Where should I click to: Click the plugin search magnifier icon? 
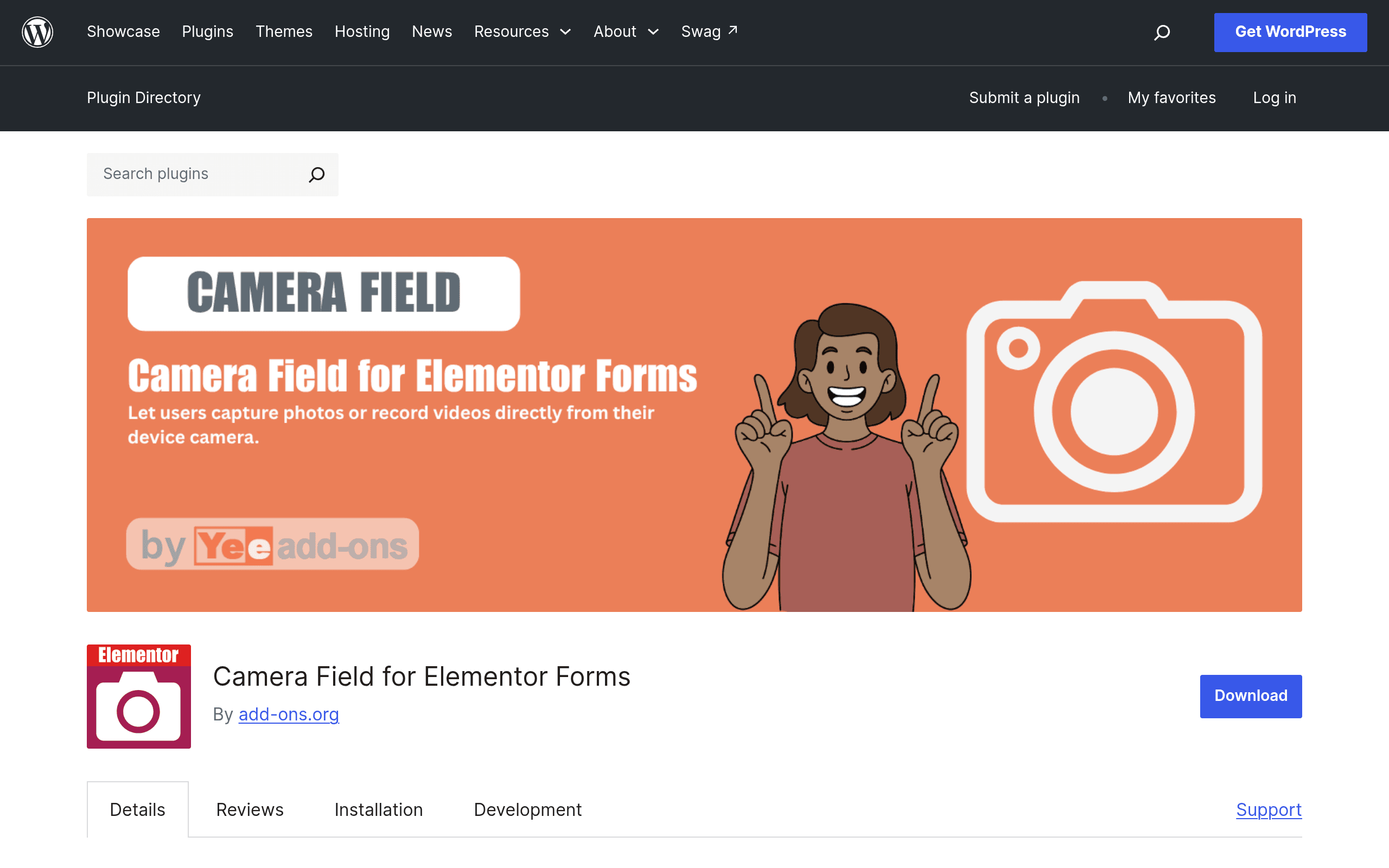click(x=316, y=175)
